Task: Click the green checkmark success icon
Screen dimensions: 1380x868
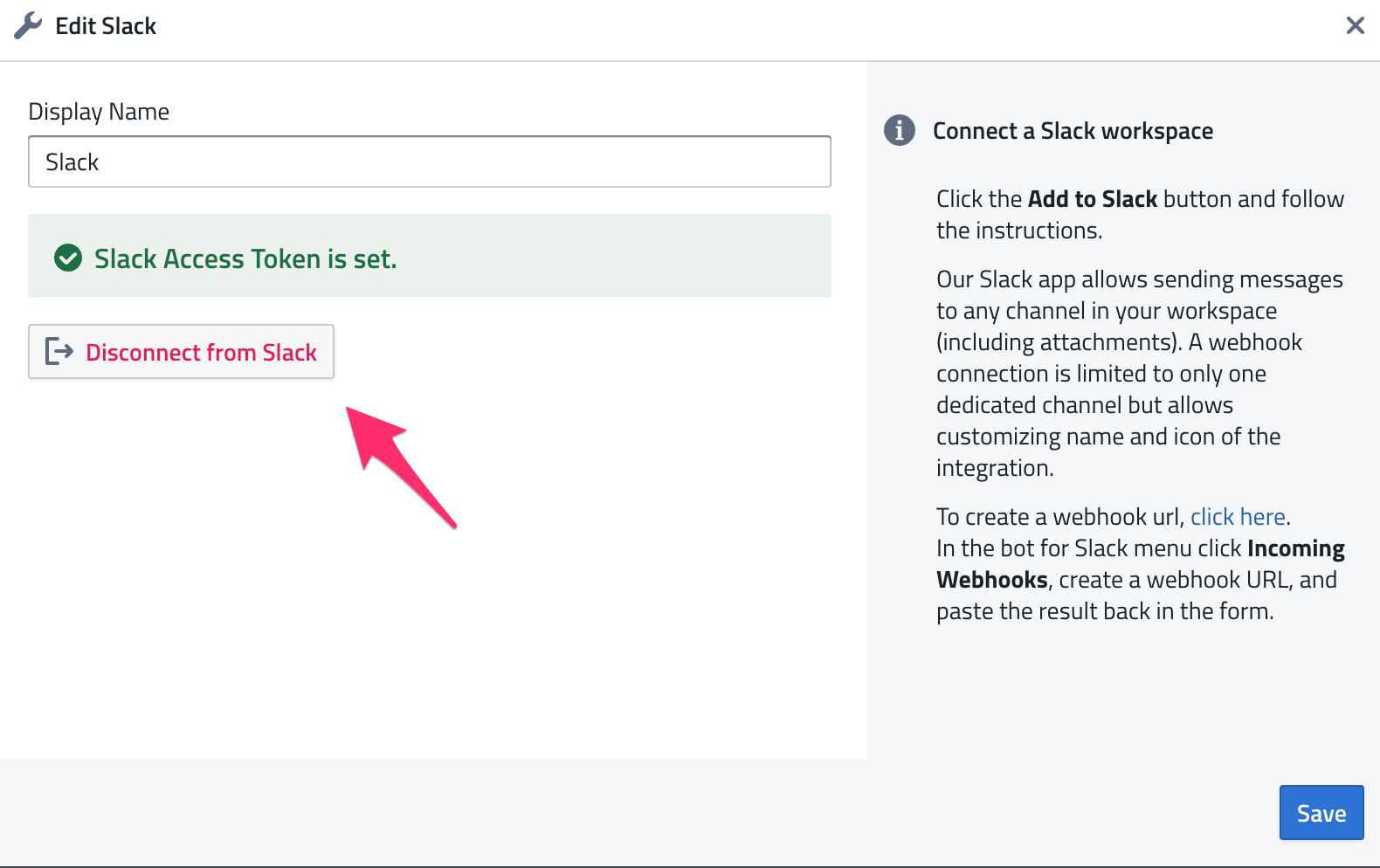Action: (68, 258)
